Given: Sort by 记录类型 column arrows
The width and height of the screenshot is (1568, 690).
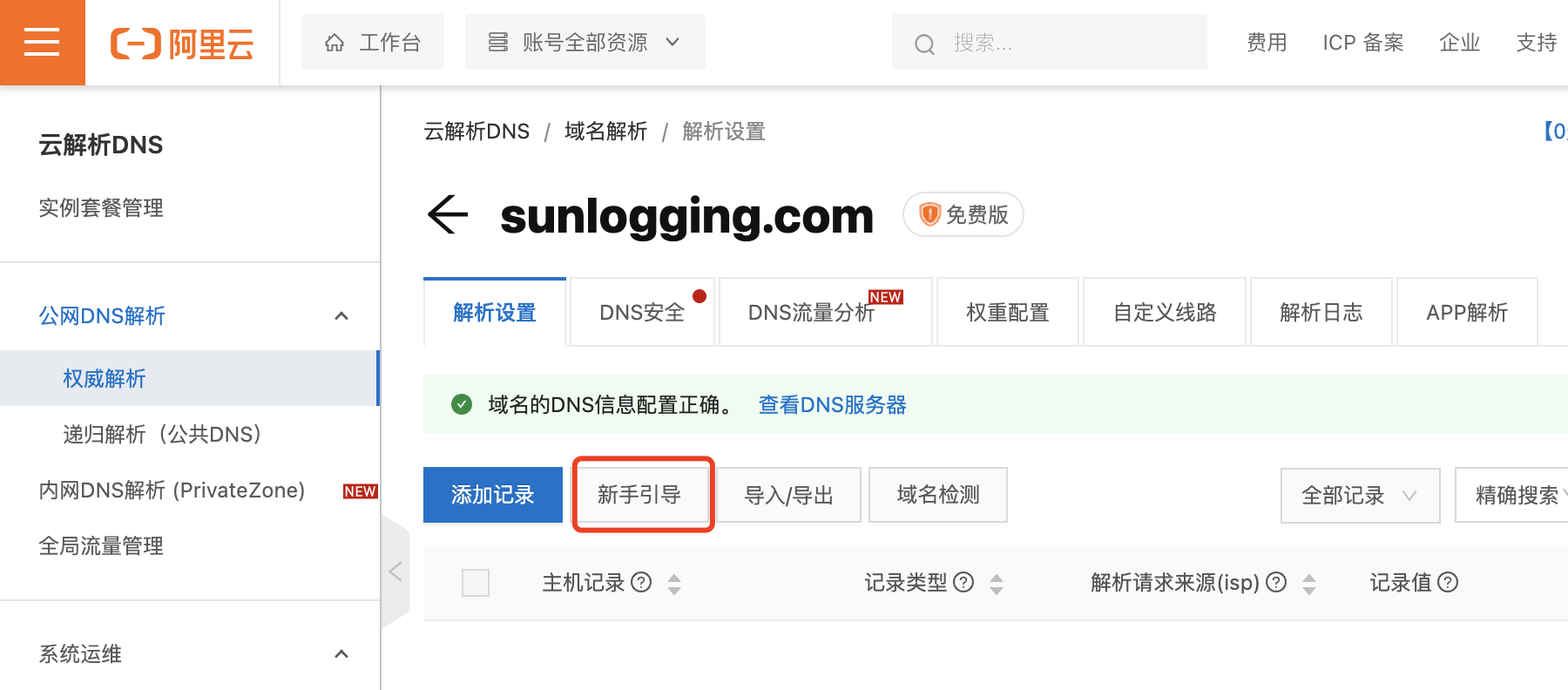Looking at the screenshot, I should pyautogui.click(x=997, y=584).
